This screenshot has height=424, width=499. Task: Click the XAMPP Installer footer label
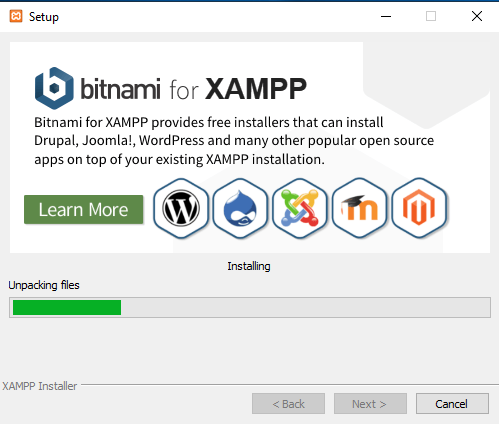(x=40, y=386)
